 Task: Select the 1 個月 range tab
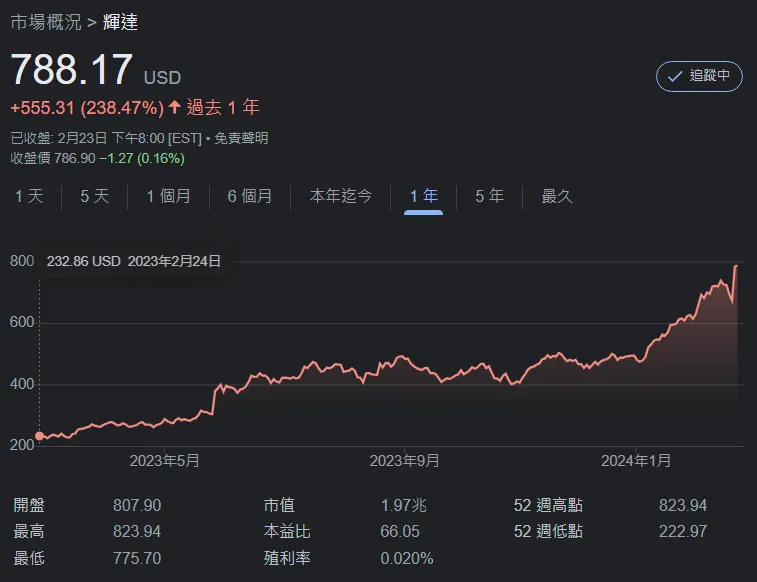click(x=168, y=196)
